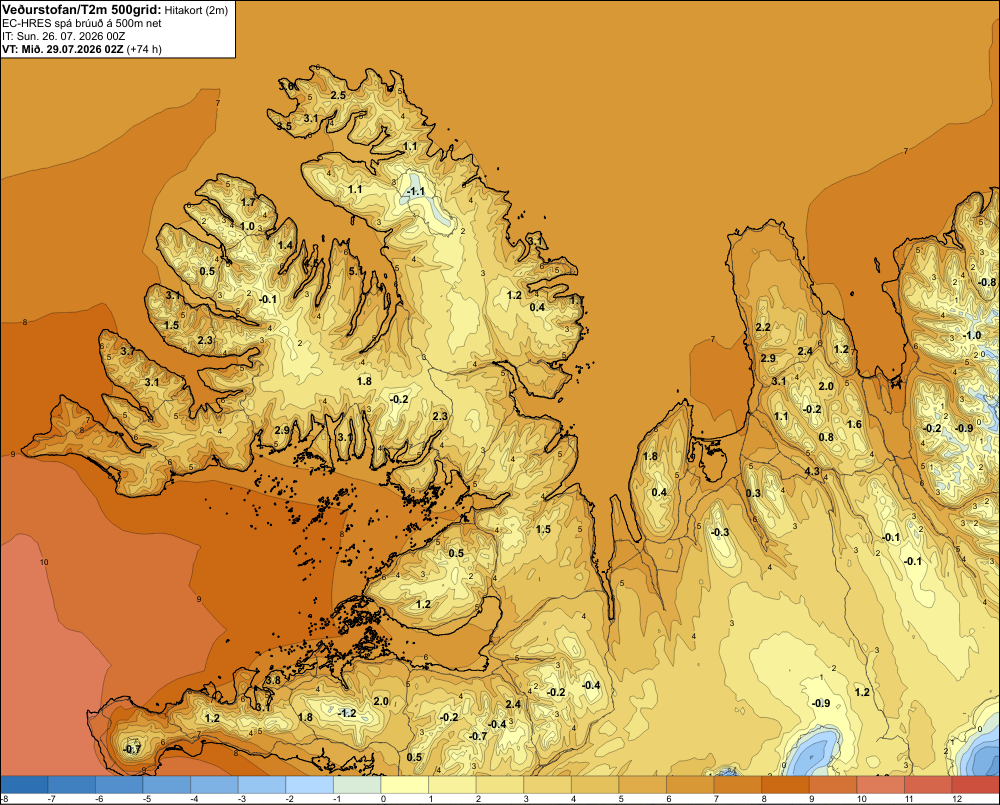Click the legend color segment between -1 and 0
Image resolution: width=1000 pixels, height=805 pixels.
357,784
